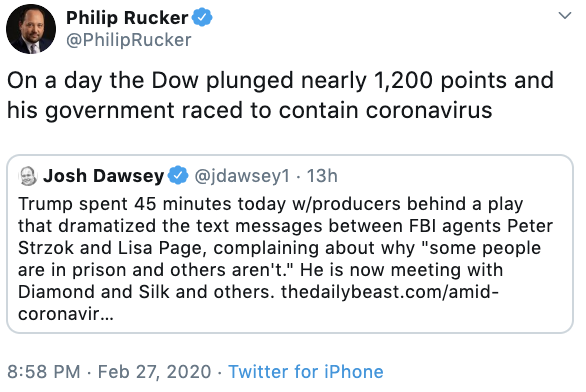Click Josh Dawsey's verified checkmark badge
Image resolution: width=586 pixels, height=392 pixels.
tap(178, 175)
